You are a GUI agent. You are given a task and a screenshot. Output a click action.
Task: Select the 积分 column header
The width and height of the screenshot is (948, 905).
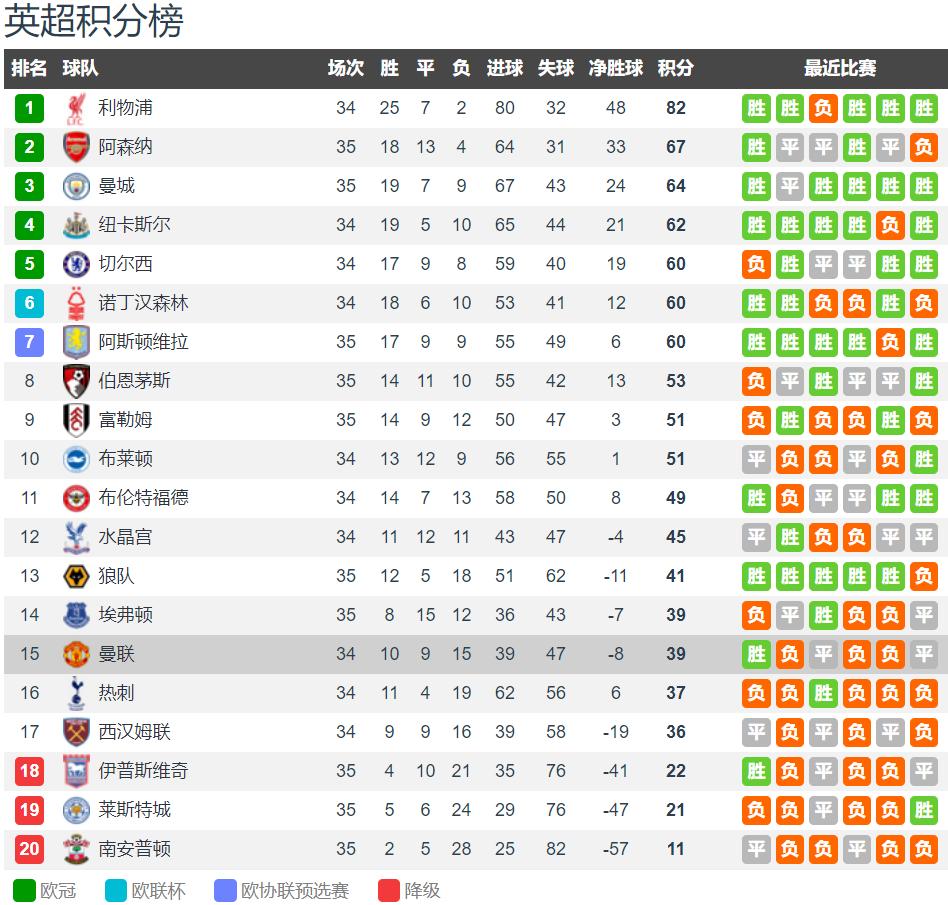tap(675, 68)
